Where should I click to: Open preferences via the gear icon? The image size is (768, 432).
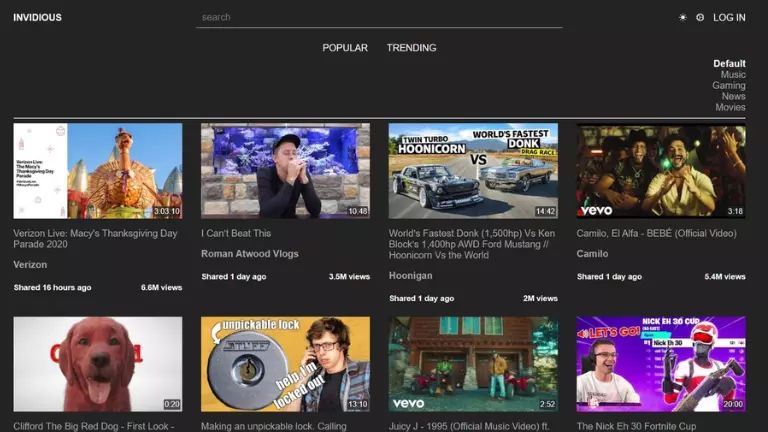click(700, 18)
